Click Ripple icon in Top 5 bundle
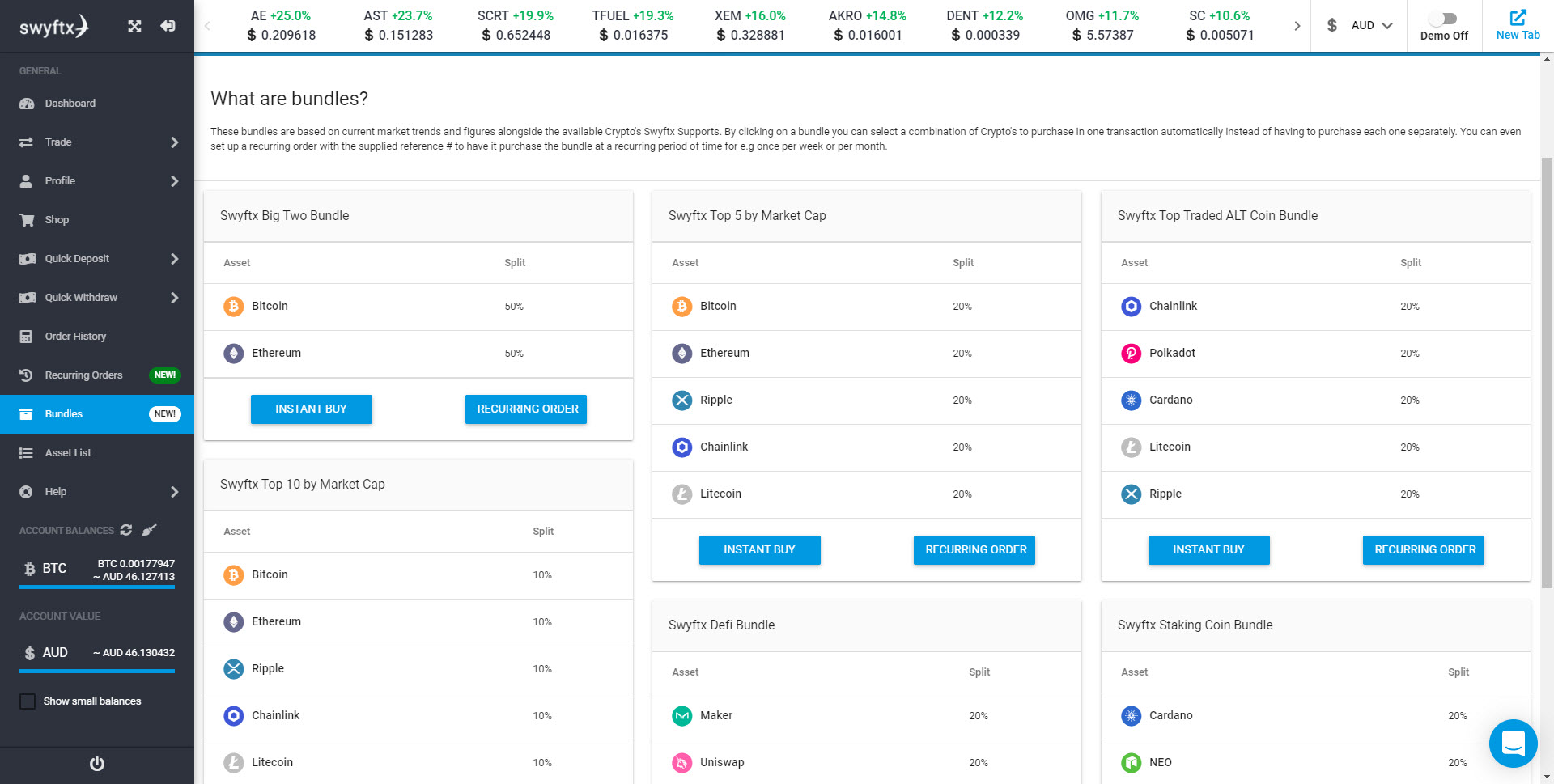This screenshot has height=784, width=1554. pyautogui.click(x=682, y=400)
